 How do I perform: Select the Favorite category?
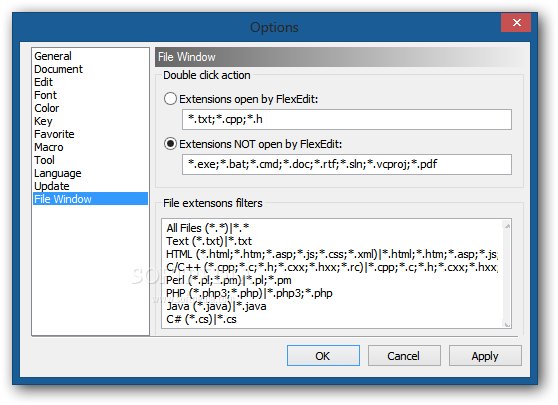(x=54, y=134)
